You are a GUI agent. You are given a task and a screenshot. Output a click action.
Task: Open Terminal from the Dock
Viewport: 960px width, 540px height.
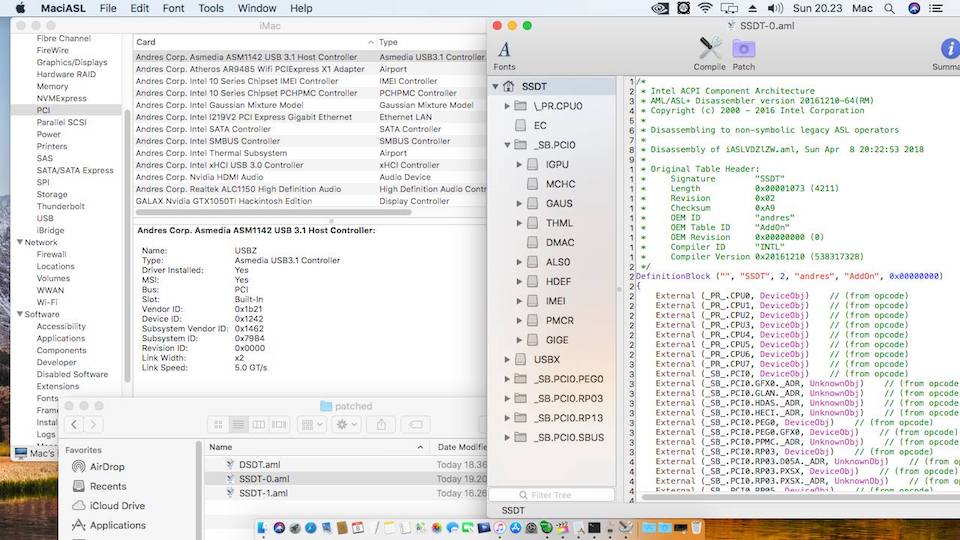tap(594, 528)
